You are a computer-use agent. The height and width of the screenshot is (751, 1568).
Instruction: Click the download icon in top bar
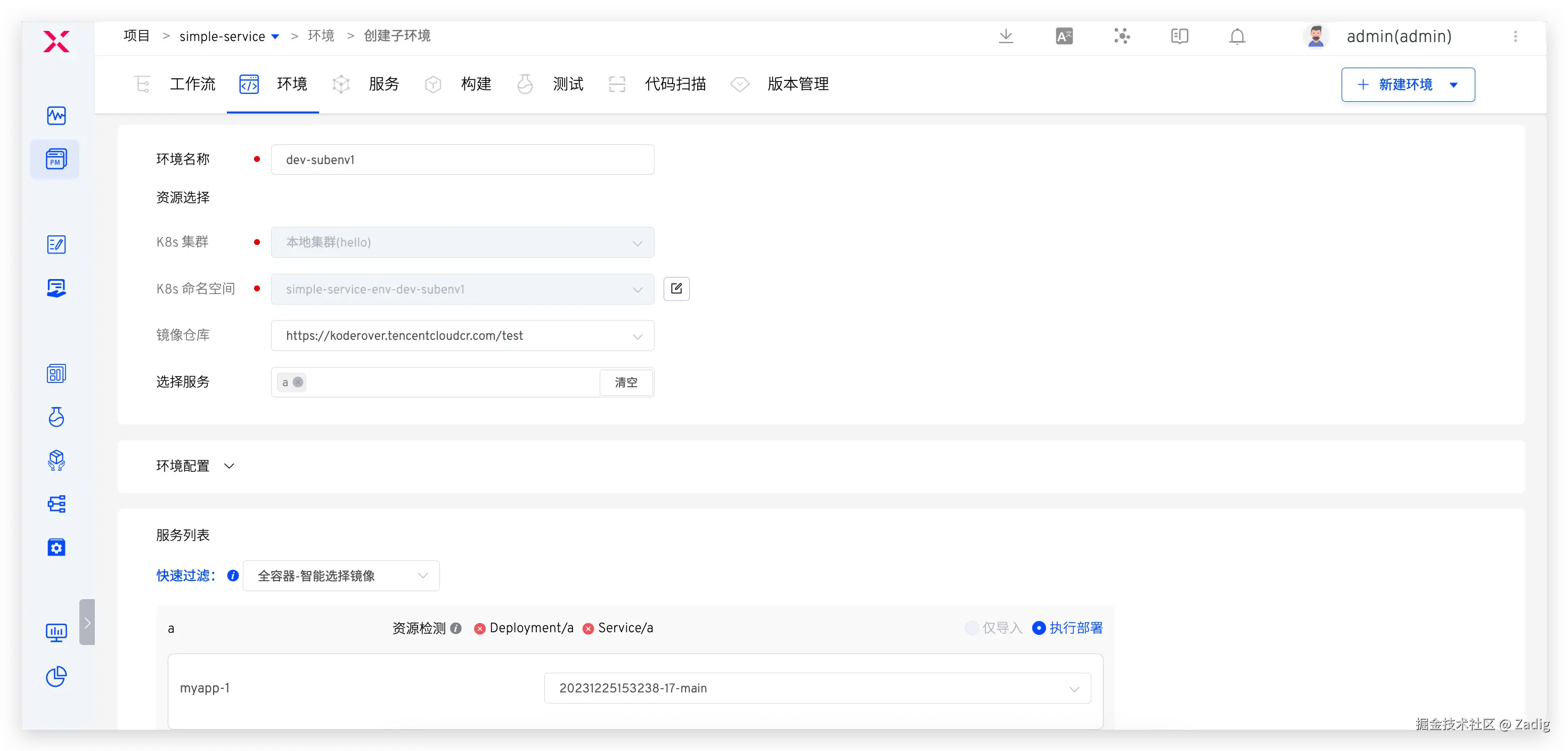[1006, 37]
